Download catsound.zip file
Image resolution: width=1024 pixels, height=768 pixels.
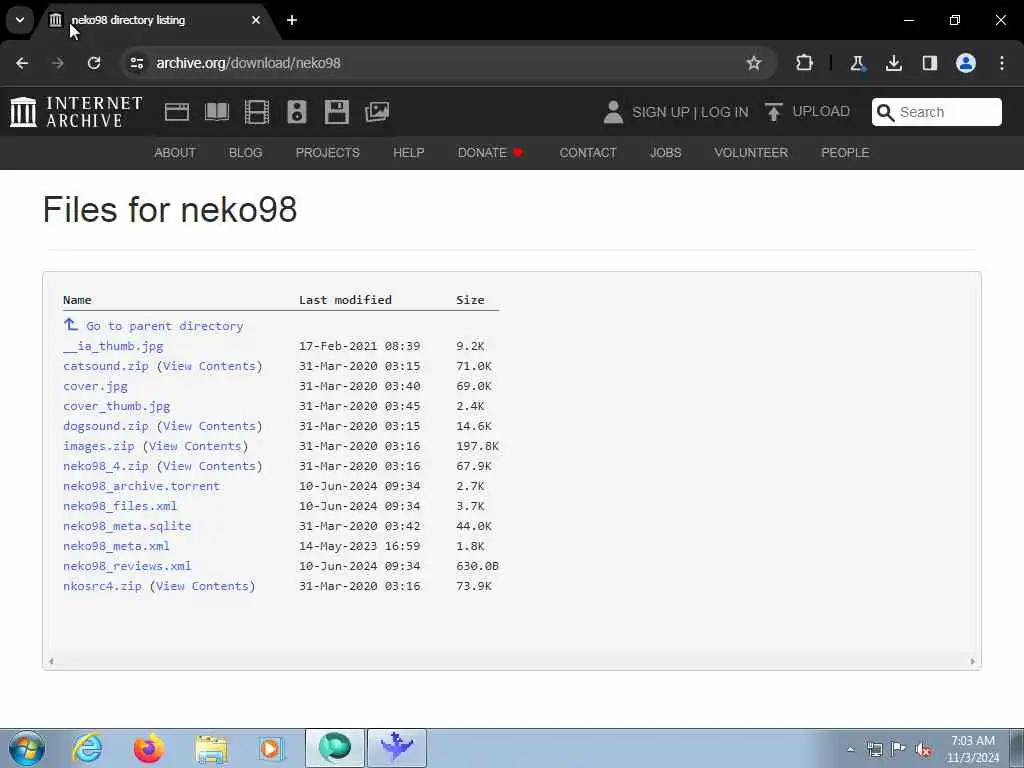(106, 366)
